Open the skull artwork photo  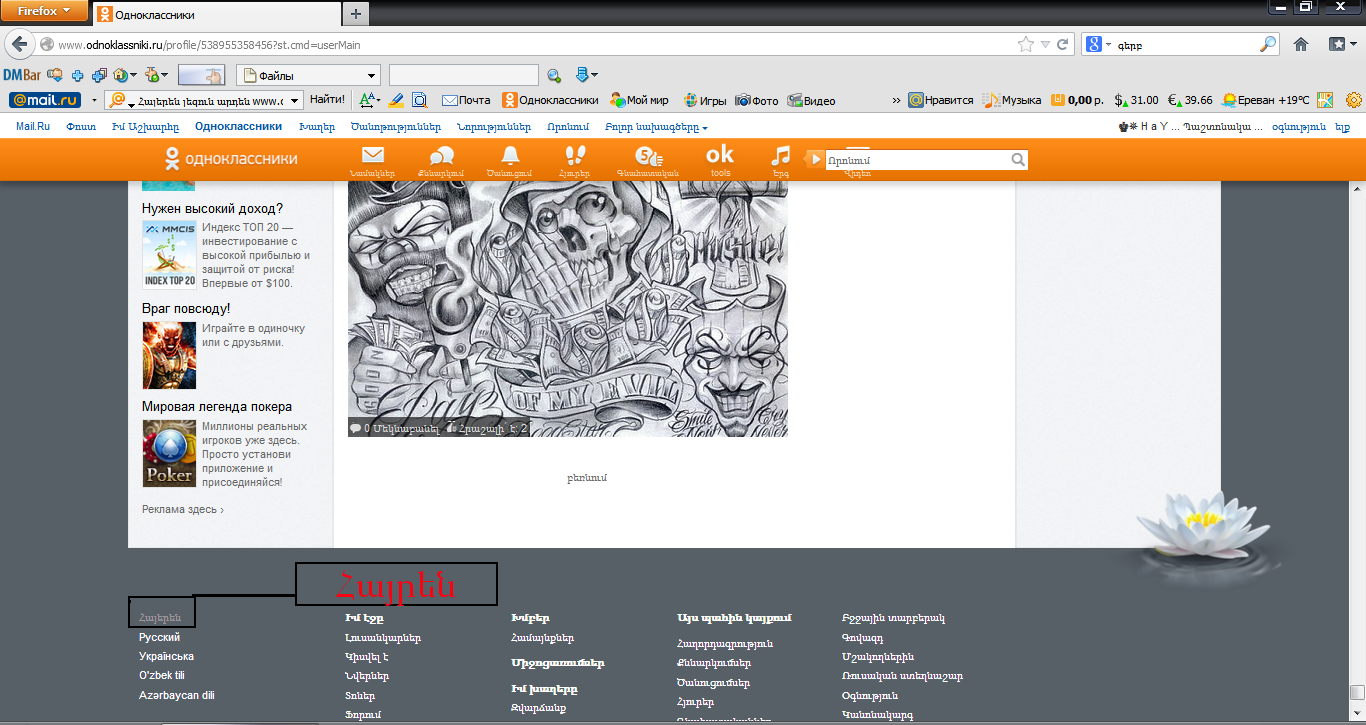(567, 309)
